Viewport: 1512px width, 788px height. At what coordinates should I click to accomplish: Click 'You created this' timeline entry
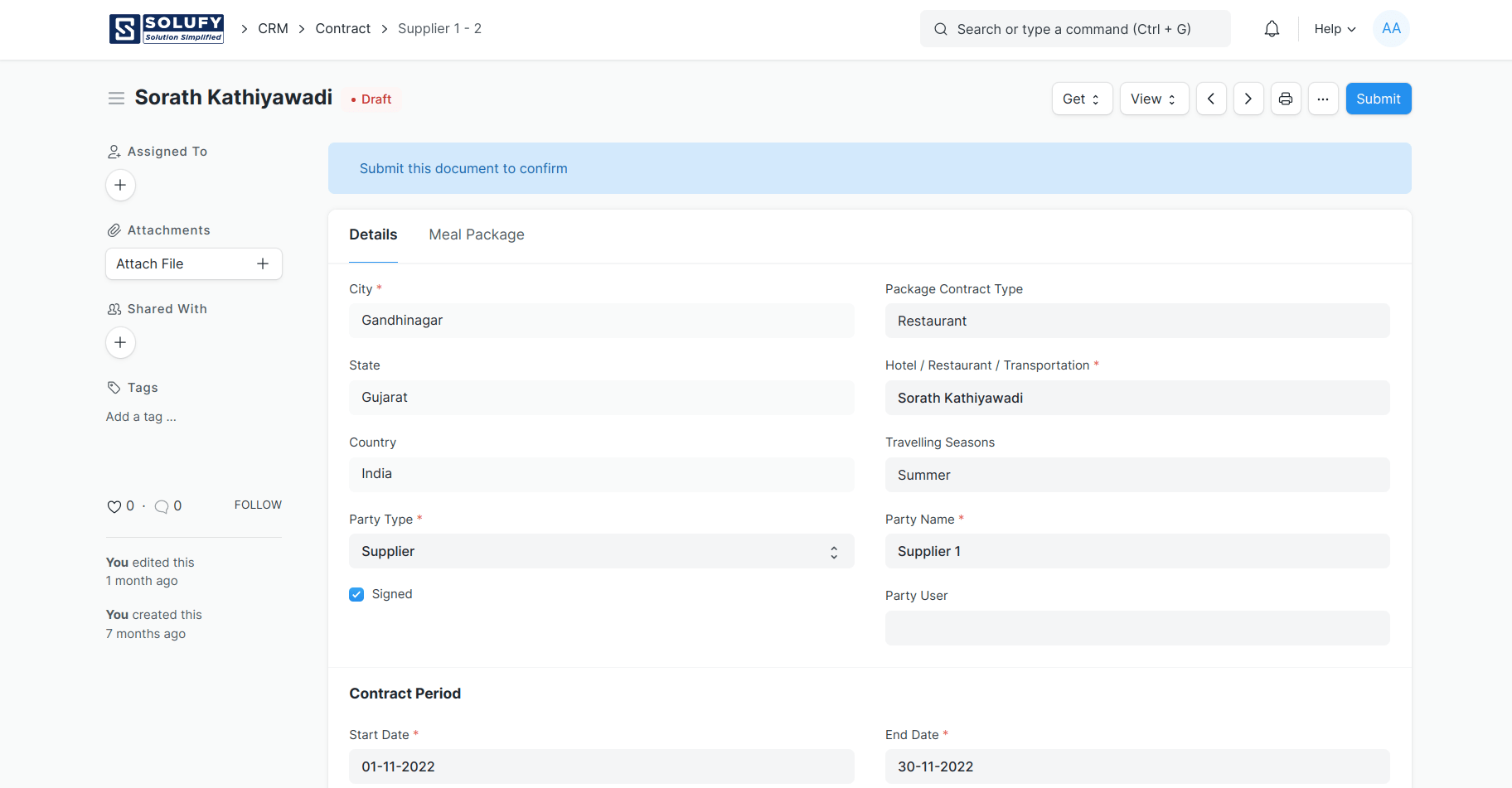[153, 624]
